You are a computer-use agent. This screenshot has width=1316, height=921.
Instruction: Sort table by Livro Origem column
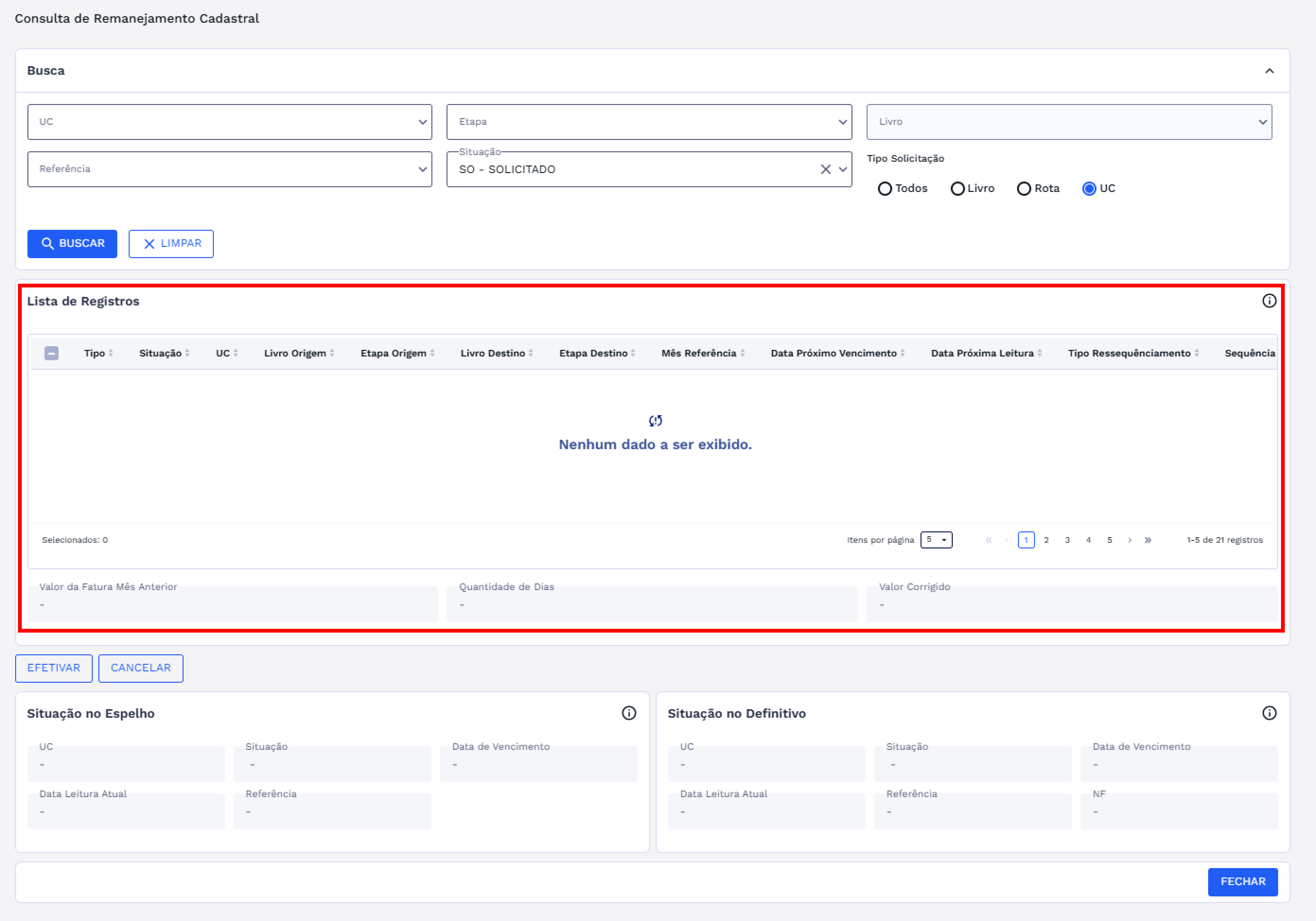coord(298,353)
